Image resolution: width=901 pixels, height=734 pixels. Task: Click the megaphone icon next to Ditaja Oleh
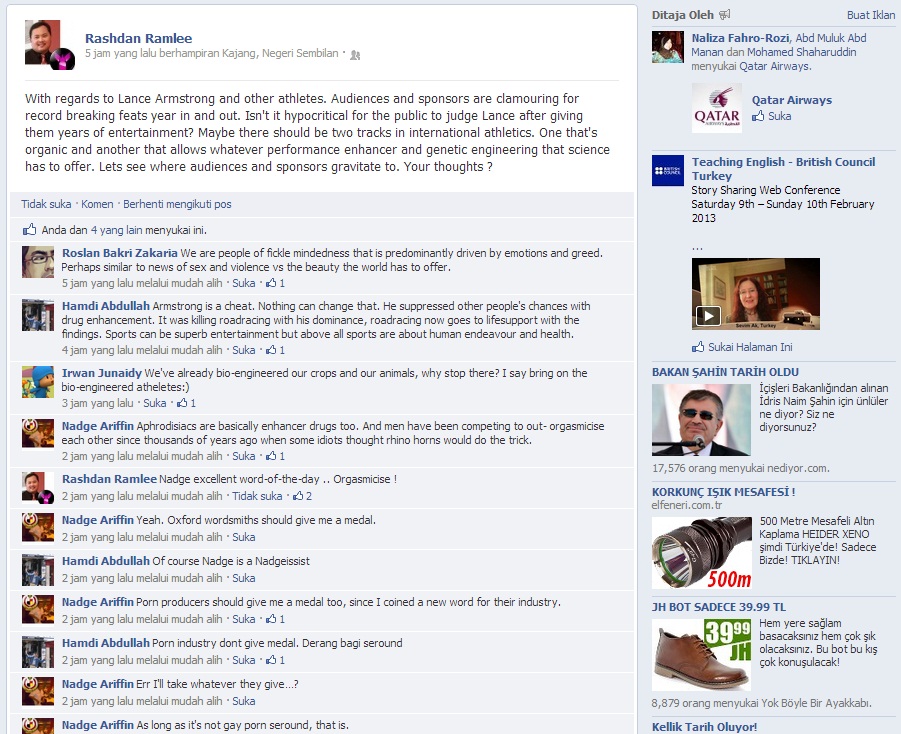point(725,14)
